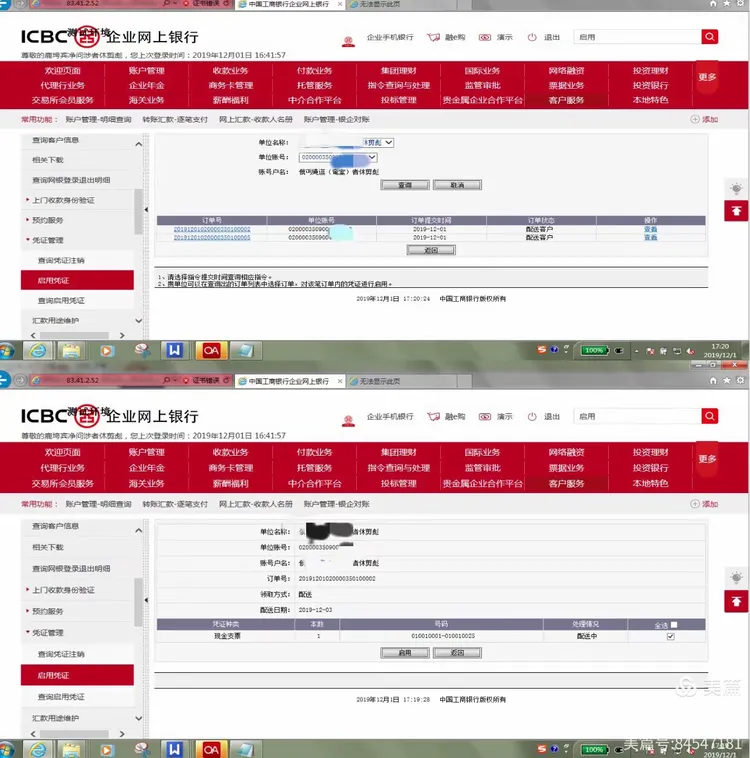Click the address bar showing 83.41.2.52 in the lower window

tap(98, 380)
